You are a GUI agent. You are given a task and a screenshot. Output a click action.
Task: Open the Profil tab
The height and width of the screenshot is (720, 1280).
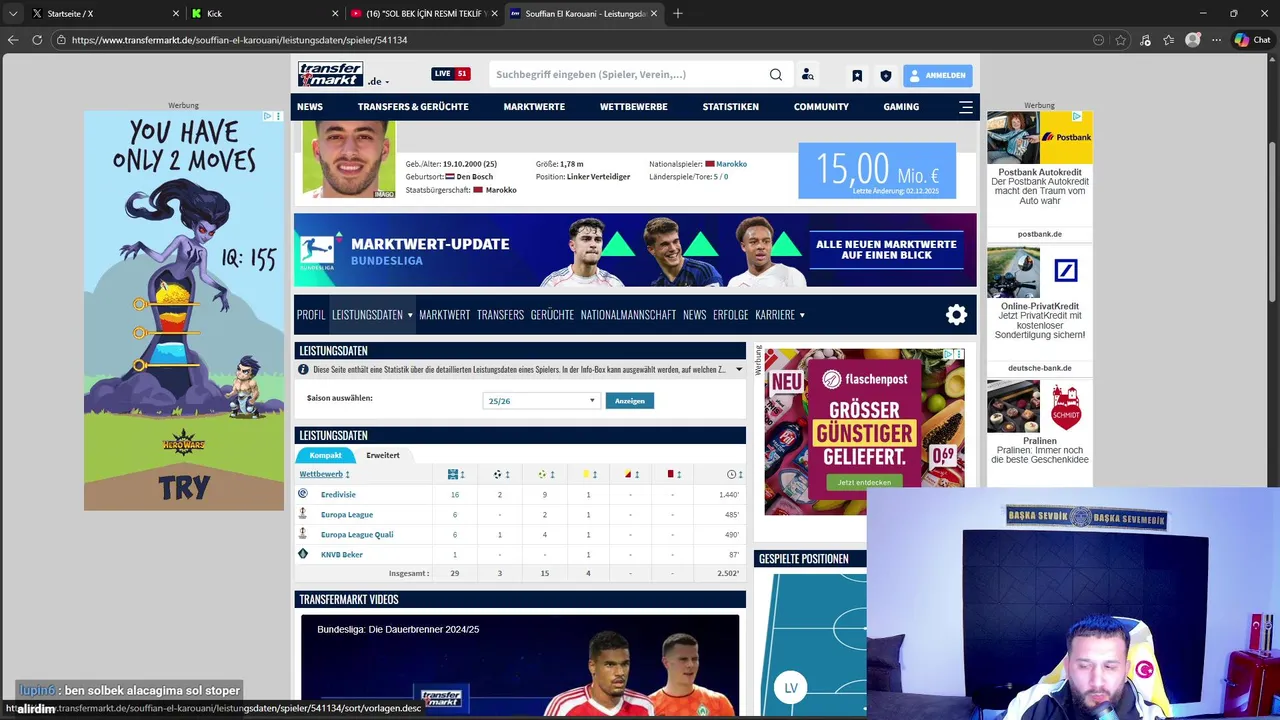click(x=311, y=315)
